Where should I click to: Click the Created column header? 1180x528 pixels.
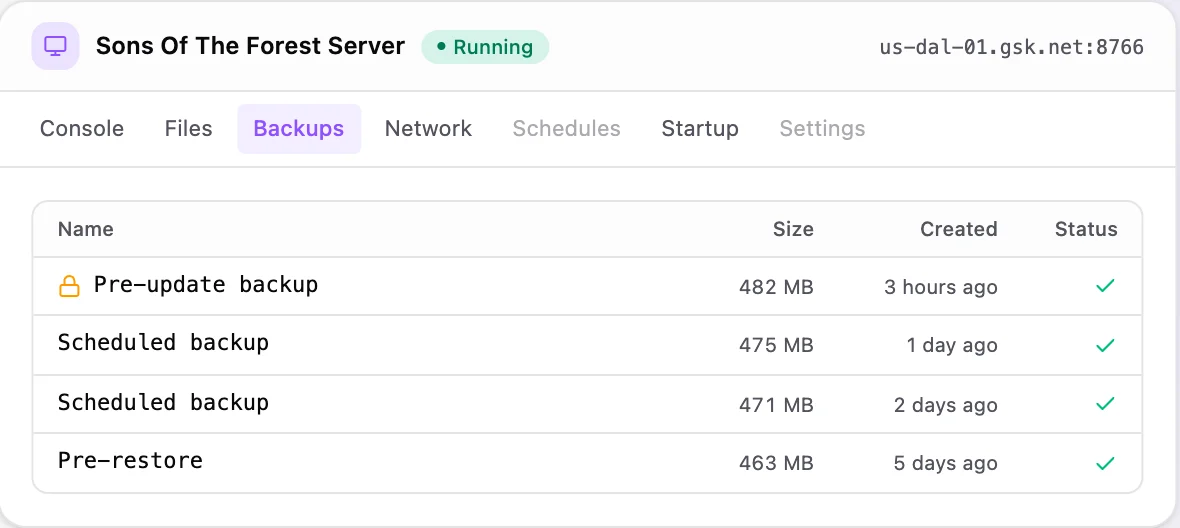coord(959,229)
